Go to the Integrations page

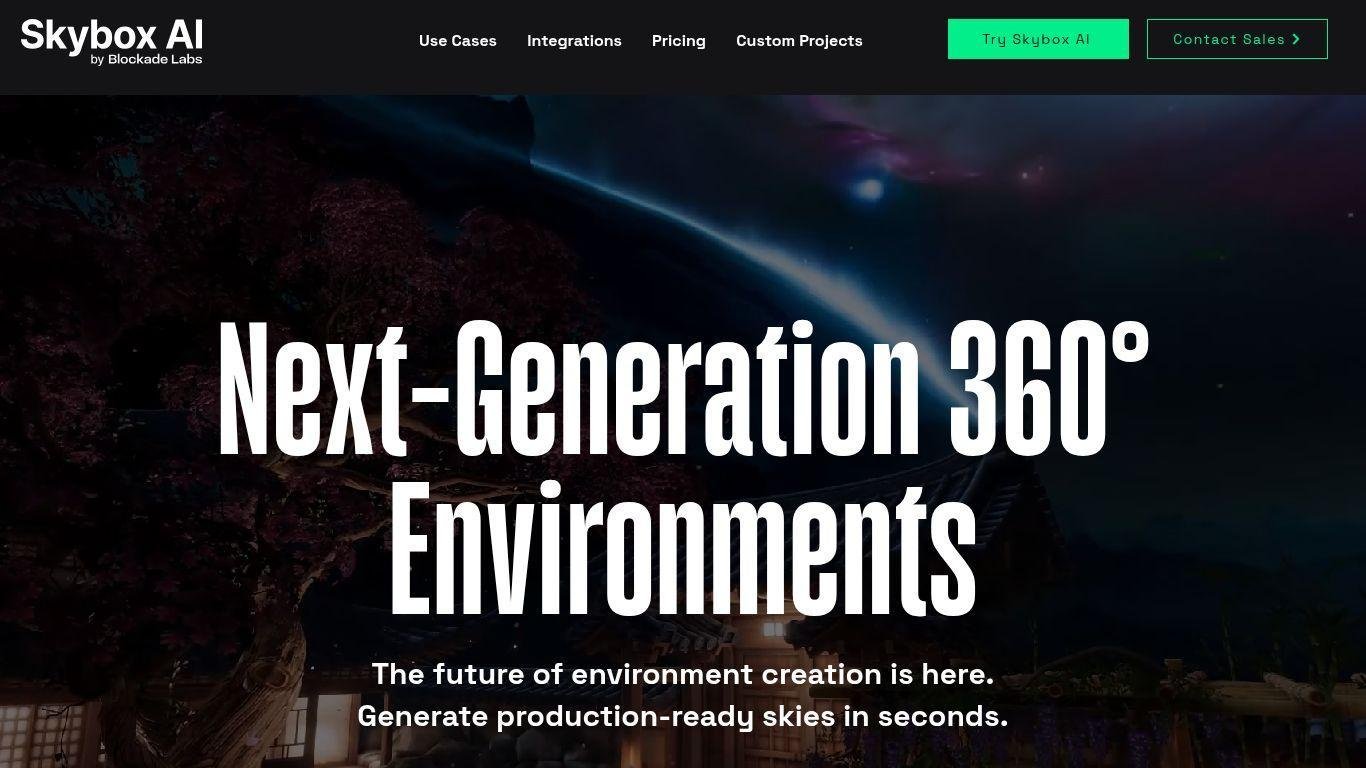pos(574,41)
